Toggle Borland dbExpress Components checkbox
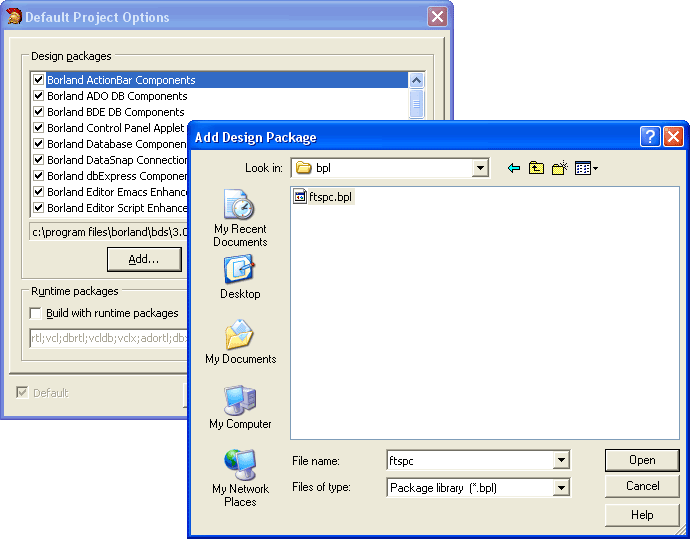This screenshot has height=539, width=690. [x=38, y=176]
